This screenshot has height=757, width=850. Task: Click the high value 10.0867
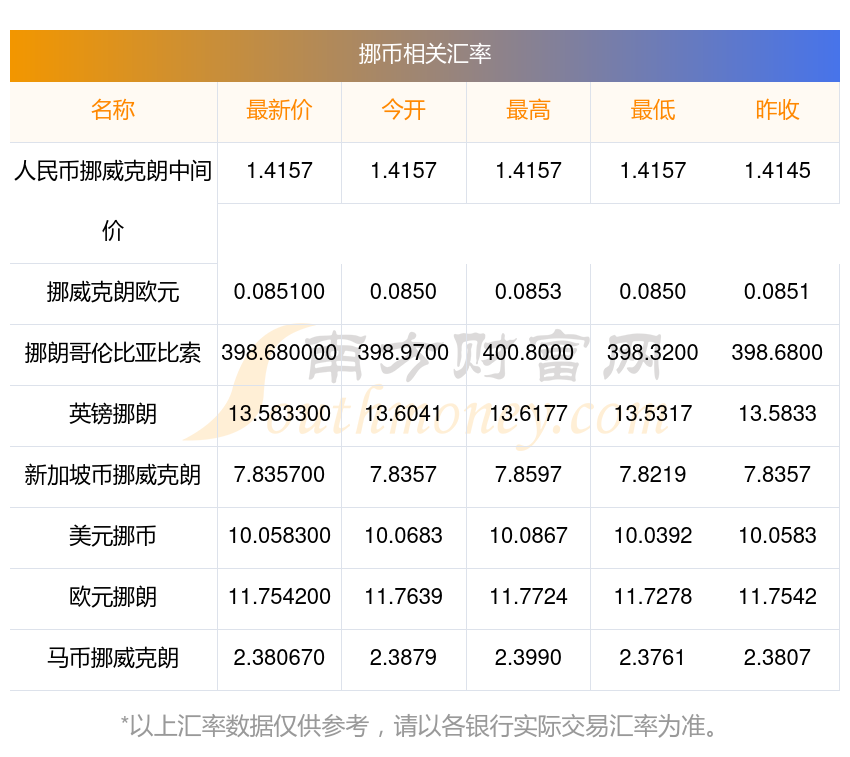click(x=528, y=536)
